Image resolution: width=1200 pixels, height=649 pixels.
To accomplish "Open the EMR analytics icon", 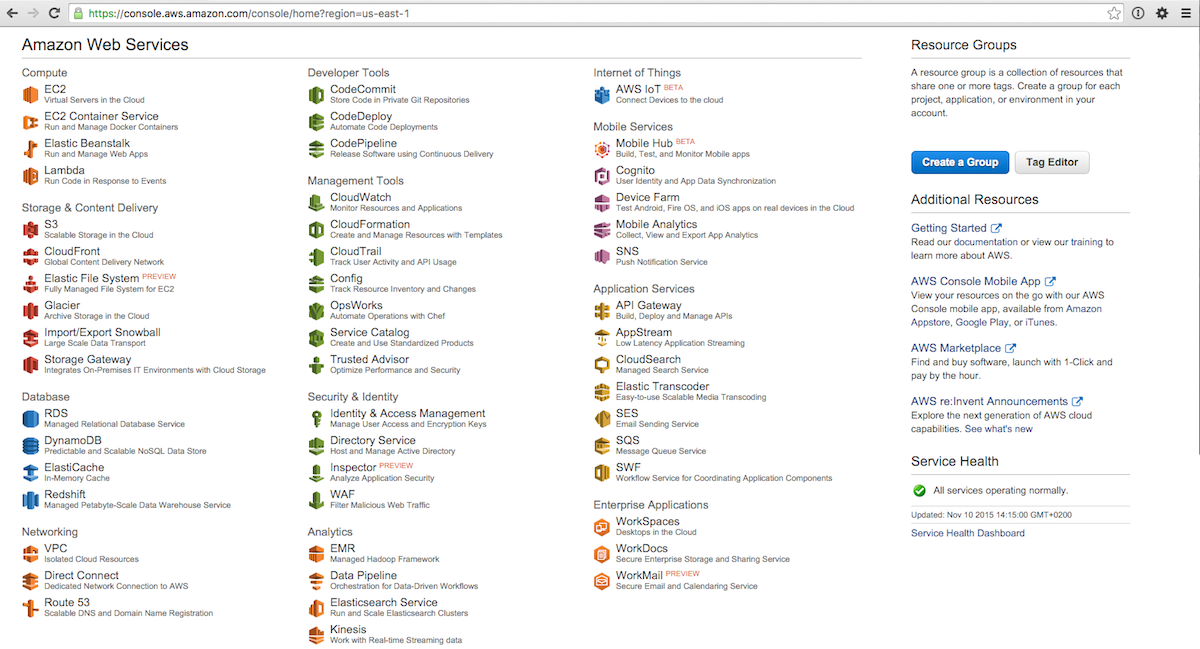I will (316, 554).
